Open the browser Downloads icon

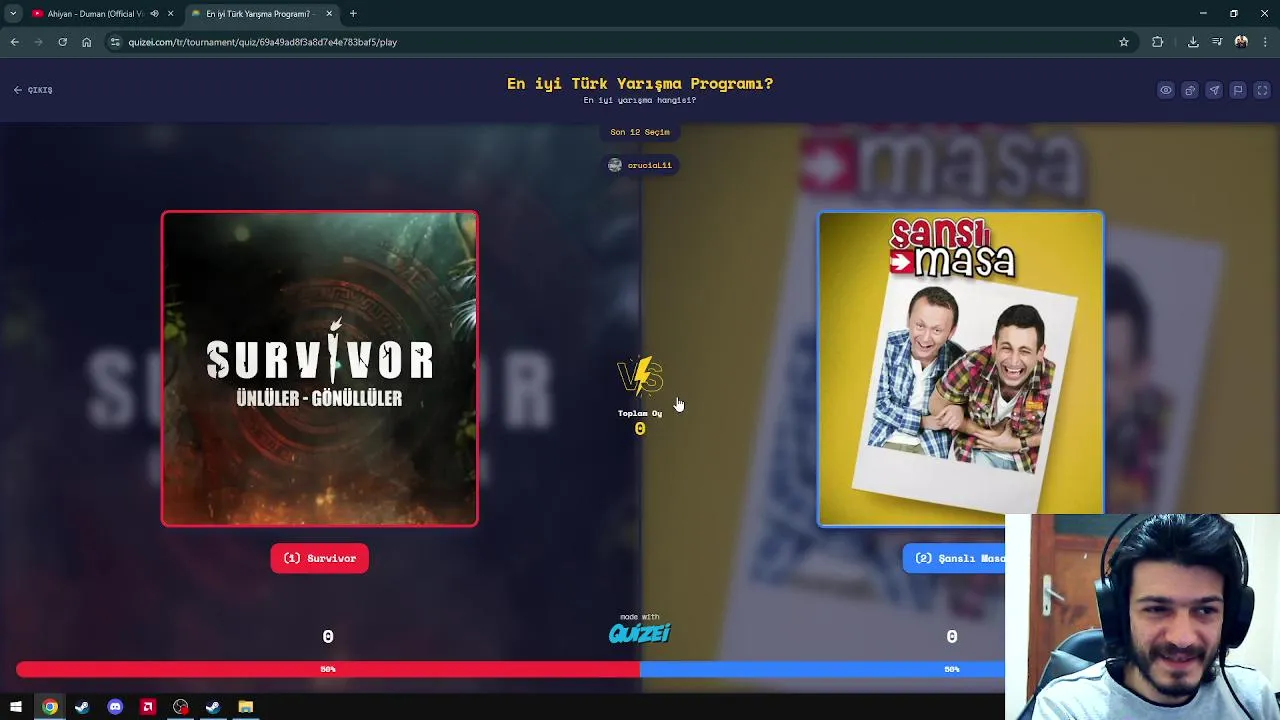pyautogui.click(x=1193, y=42)
